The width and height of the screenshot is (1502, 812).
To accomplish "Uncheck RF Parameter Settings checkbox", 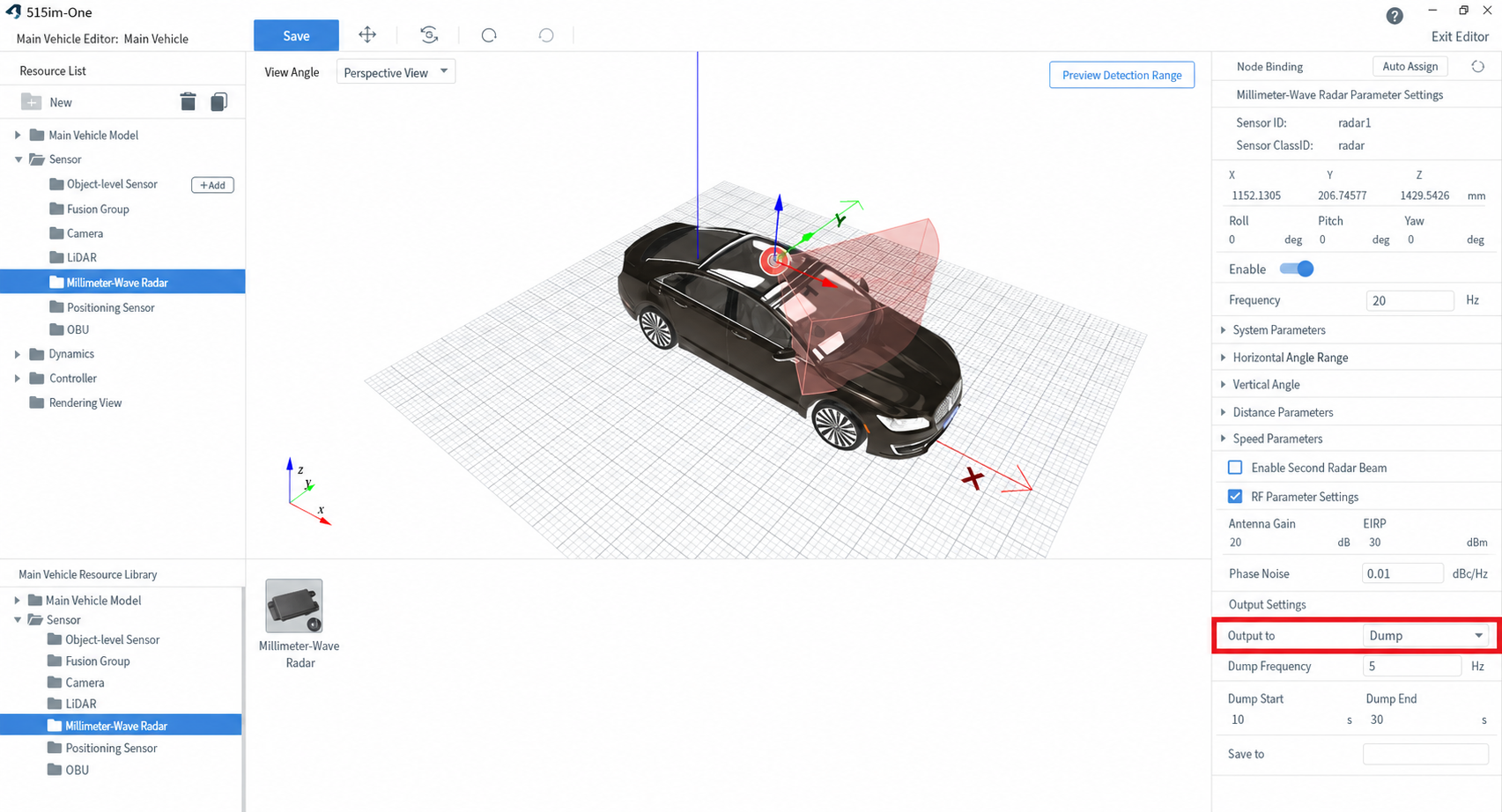I will tap(1235, 497).
